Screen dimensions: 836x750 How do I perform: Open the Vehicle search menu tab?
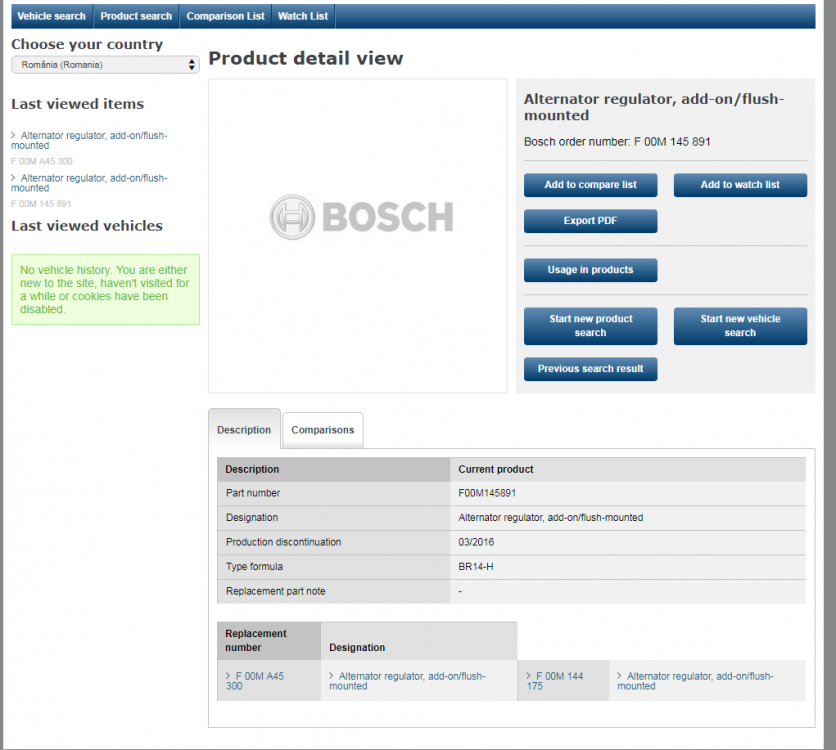point(51,16)
